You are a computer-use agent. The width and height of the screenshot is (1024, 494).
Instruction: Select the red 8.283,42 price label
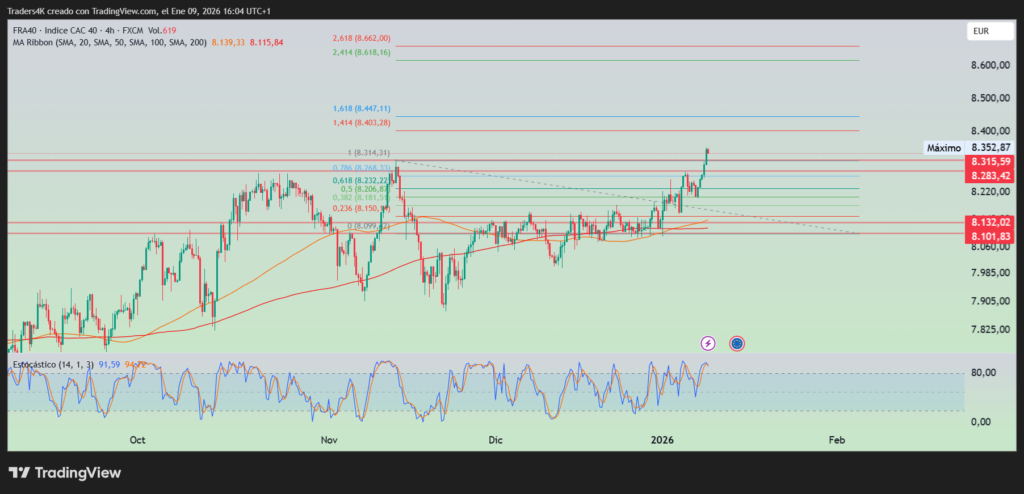(990, 176)
